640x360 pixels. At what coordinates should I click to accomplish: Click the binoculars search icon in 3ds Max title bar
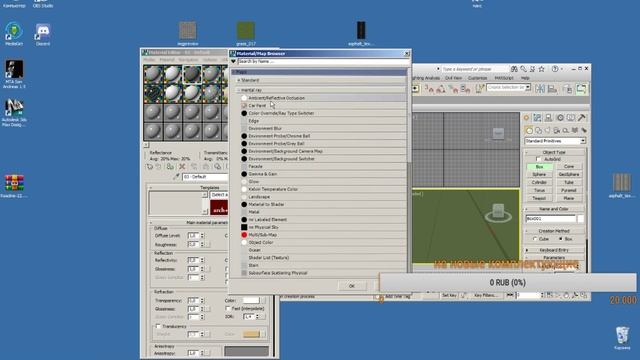pos(514,69)
